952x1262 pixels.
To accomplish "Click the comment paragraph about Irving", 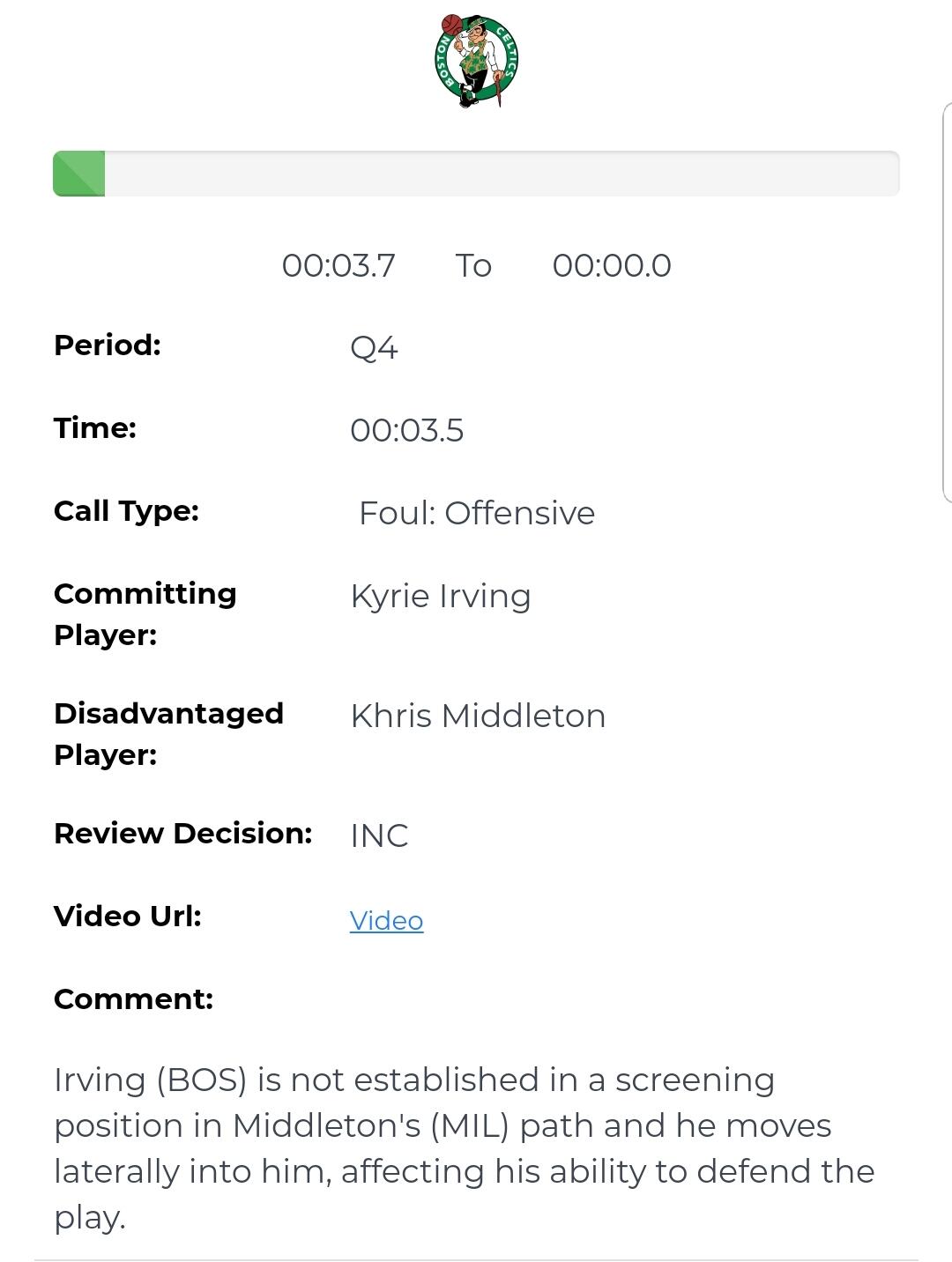I will click(465, 1148).
